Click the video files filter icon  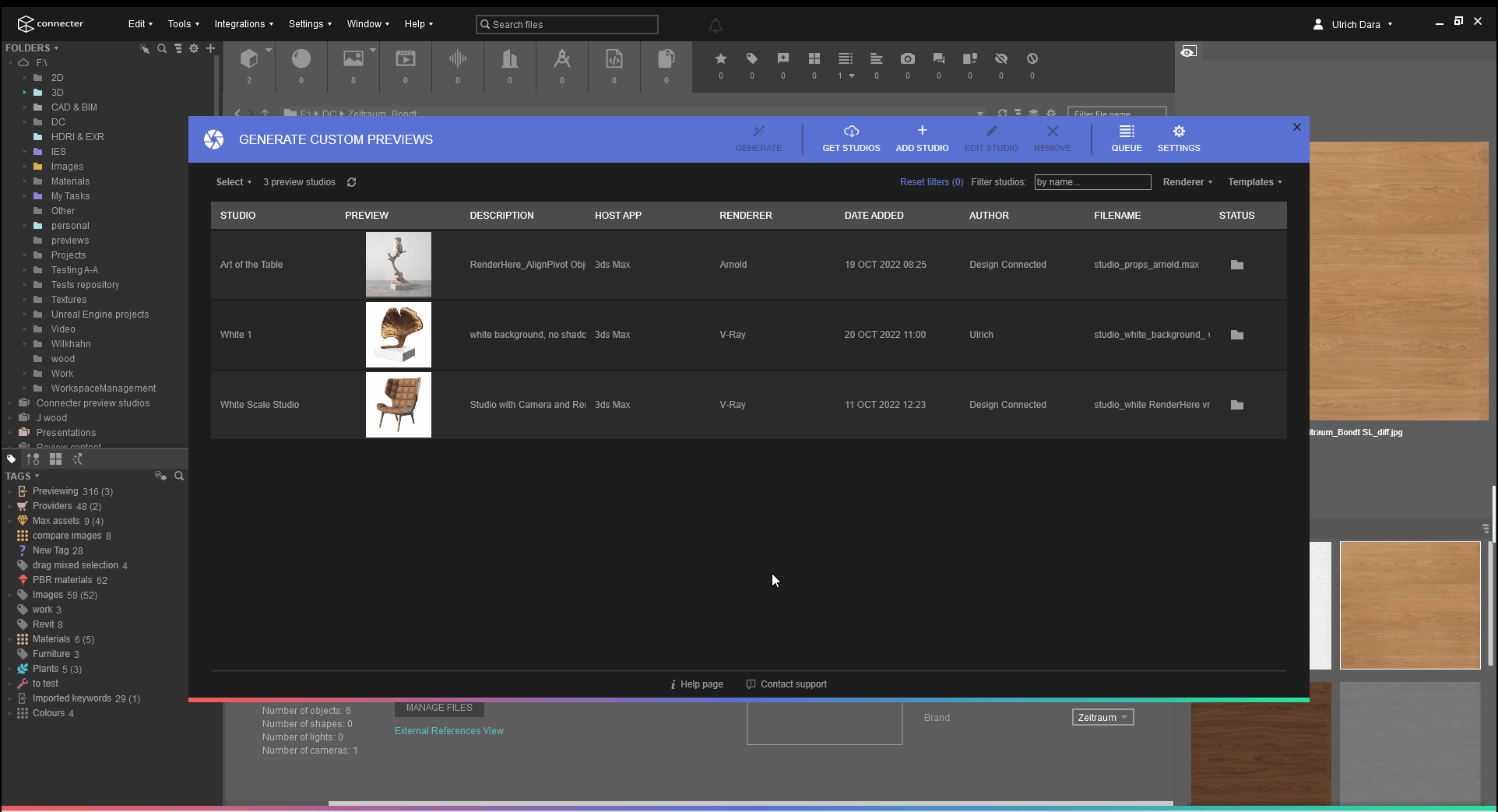point(405,58)
